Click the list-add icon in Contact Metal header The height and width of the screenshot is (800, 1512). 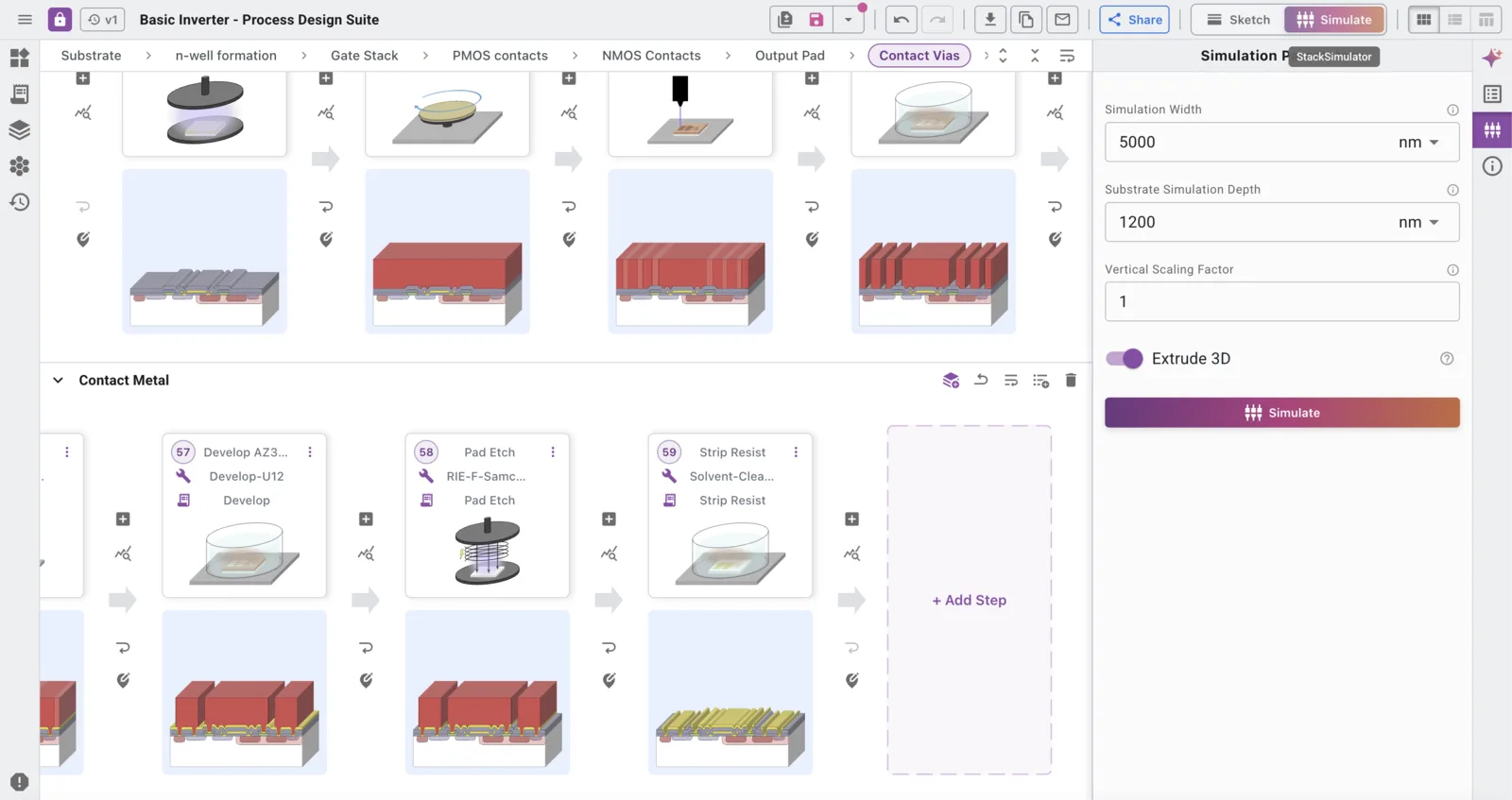(x=1040, y=380)
